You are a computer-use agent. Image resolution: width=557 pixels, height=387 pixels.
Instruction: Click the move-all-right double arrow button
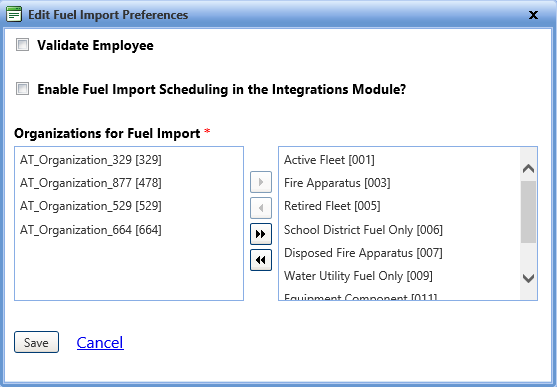[x=261, y=234]
